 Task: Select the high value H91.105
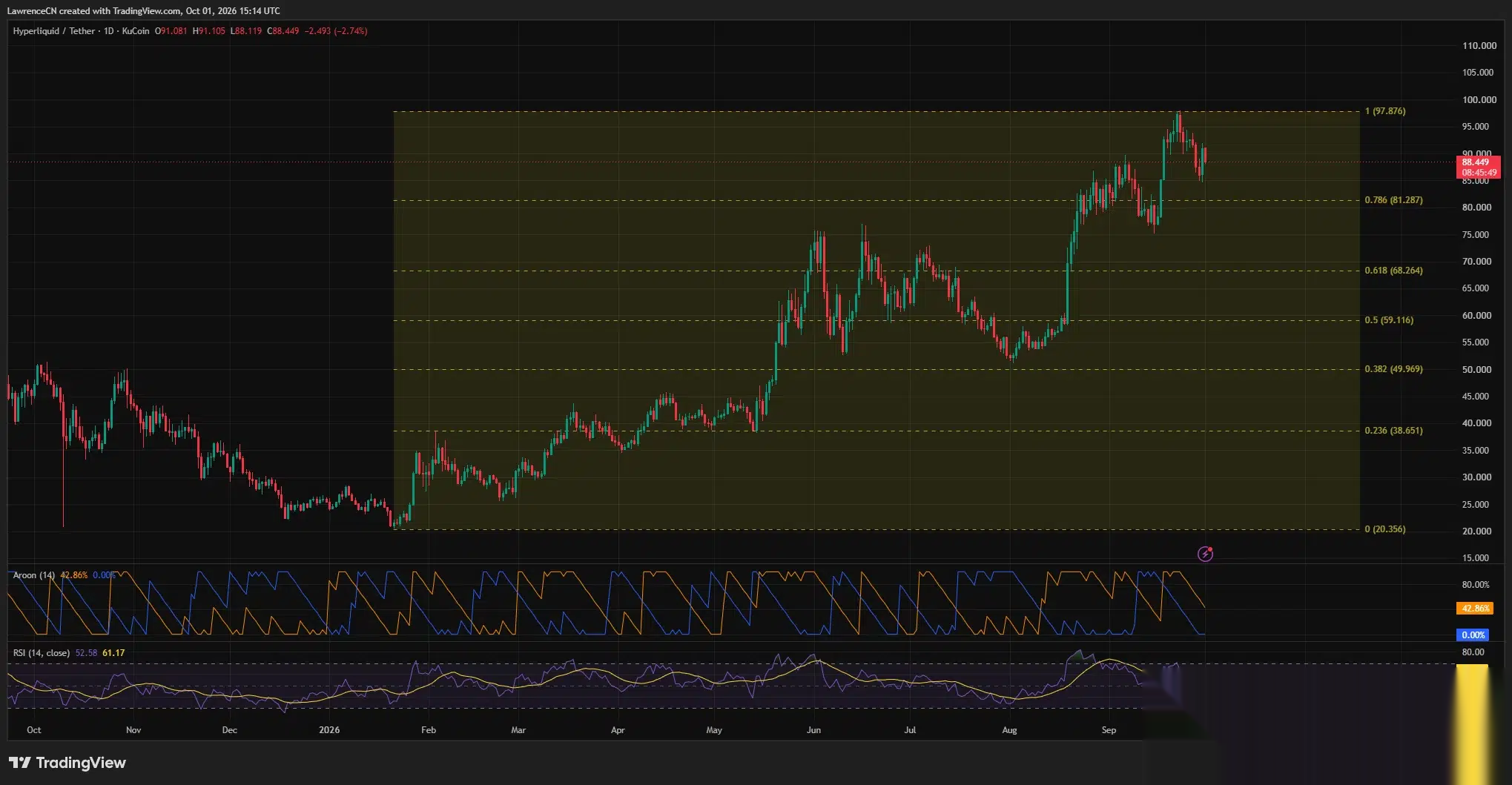point(208,31)
